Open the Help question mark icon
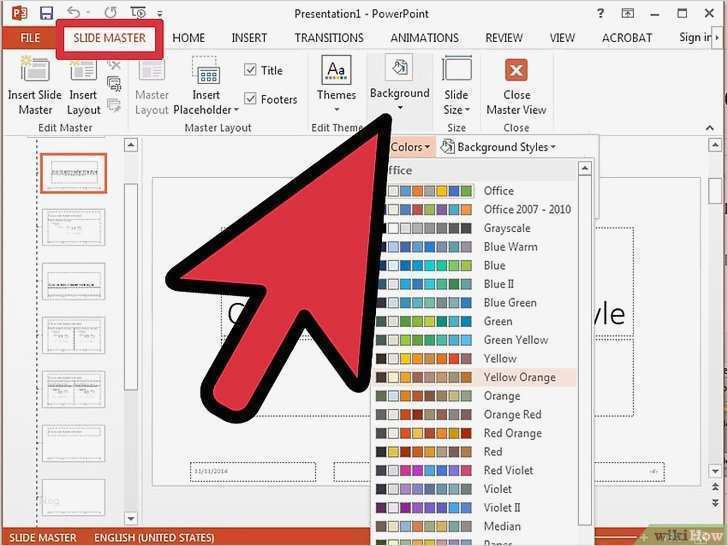 [600, 13]
